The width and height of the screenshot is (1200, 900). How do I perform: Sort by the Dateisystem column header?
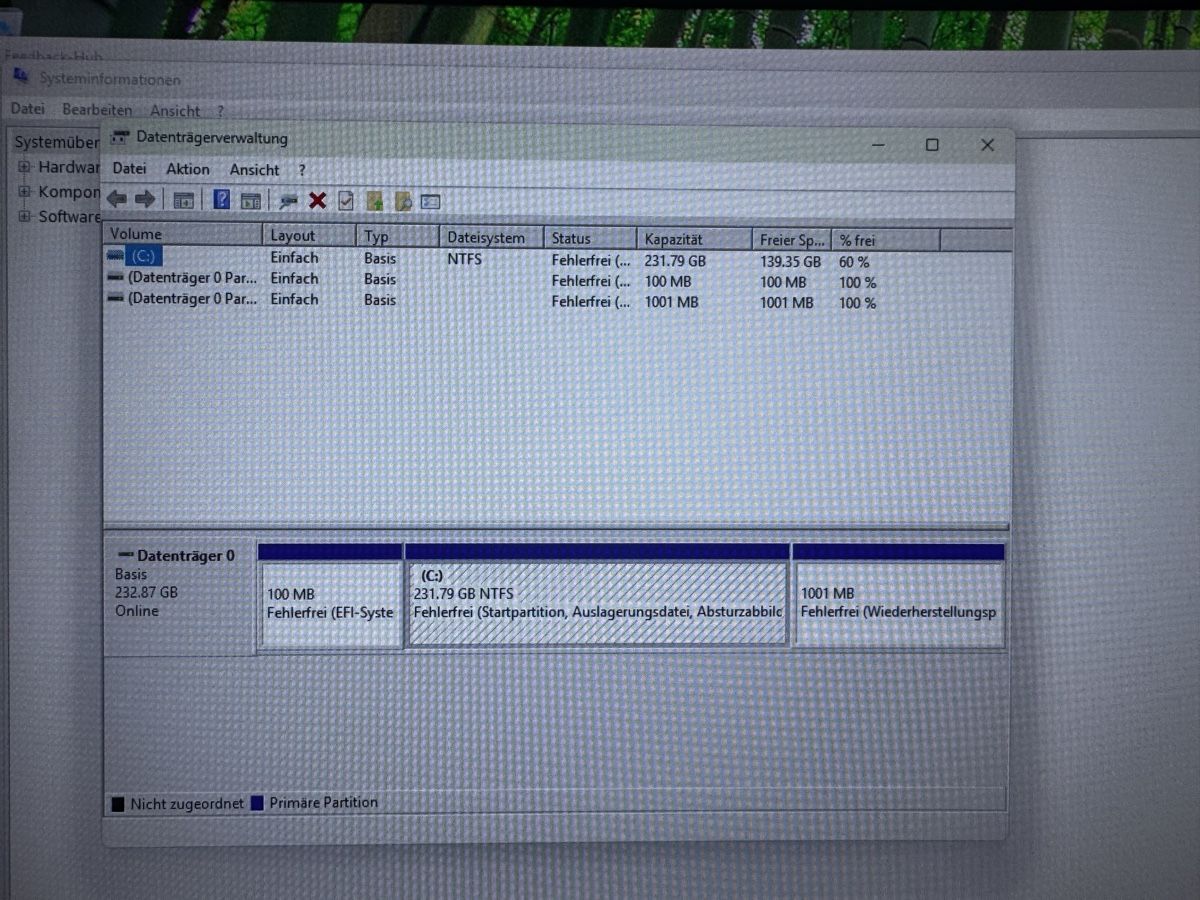click(x=491, y=238)
